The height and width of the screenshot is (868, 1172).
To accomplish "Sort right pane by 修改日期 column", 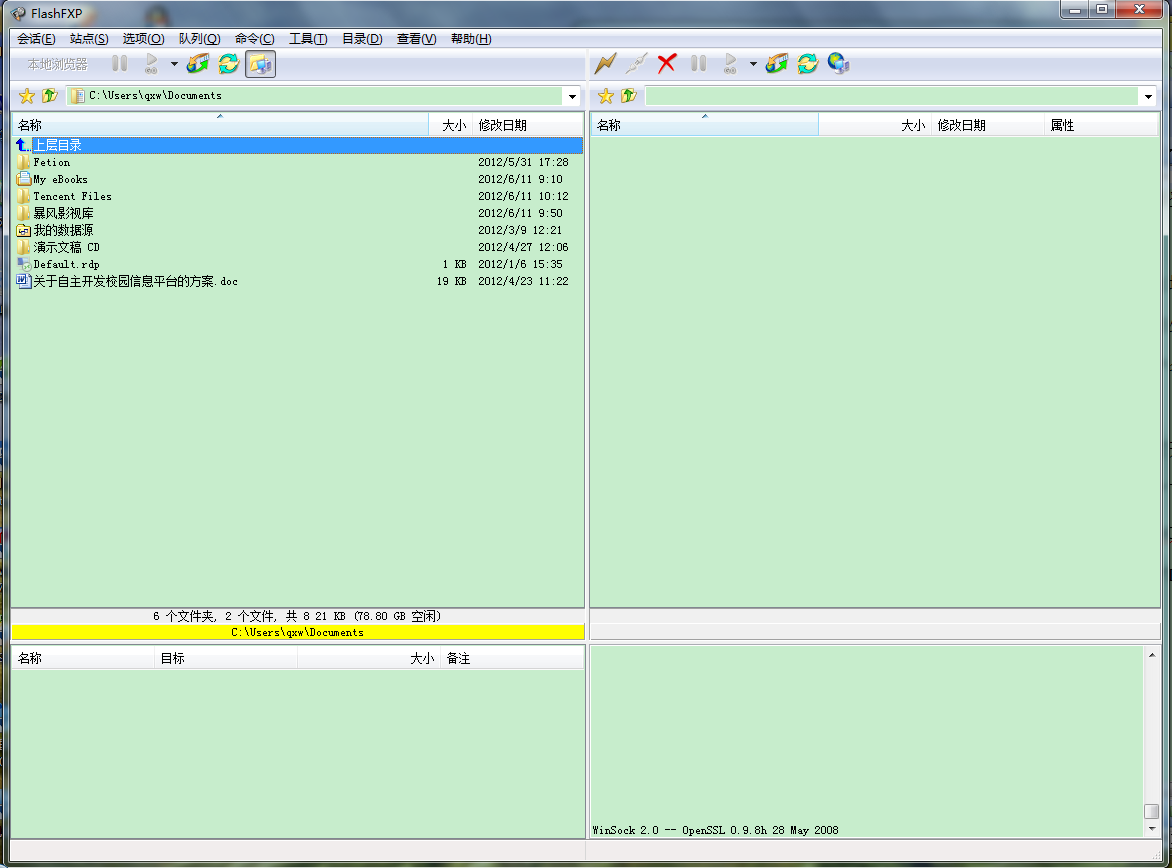I will tap(987, 125).
